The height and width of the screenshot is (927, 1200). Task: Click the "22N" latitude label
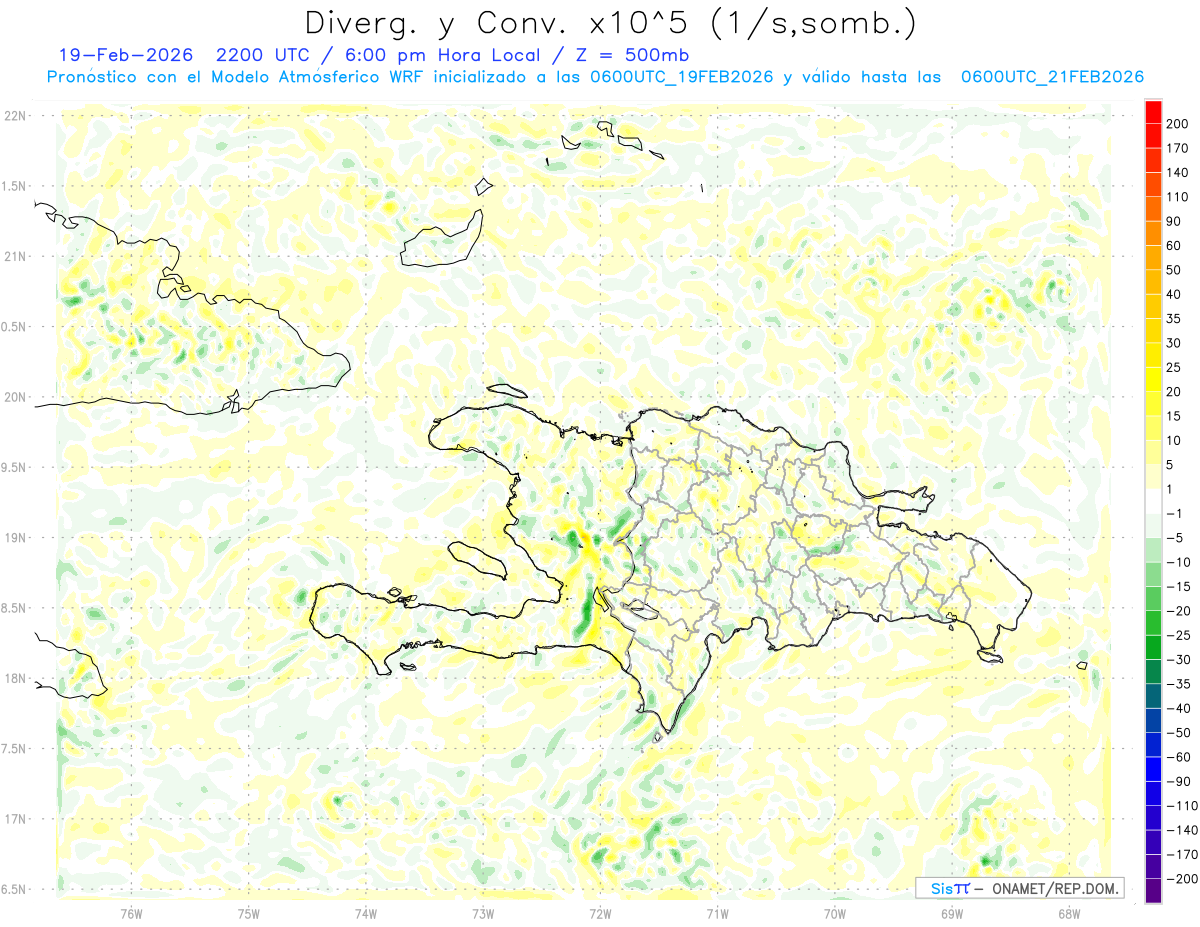point(15,116)
